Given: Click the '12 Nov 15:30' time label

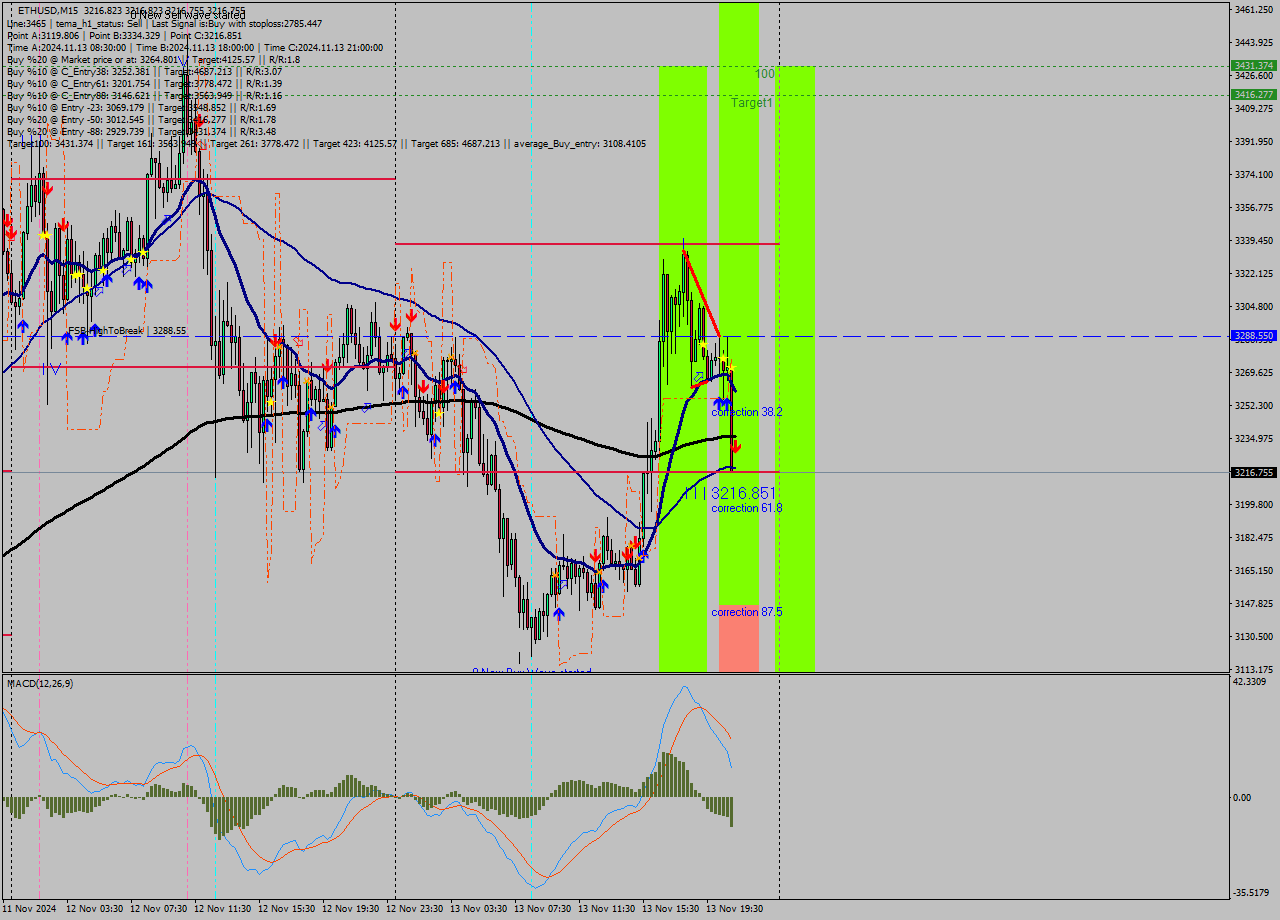Looking at the screenshot, I should tap(287, 909).
